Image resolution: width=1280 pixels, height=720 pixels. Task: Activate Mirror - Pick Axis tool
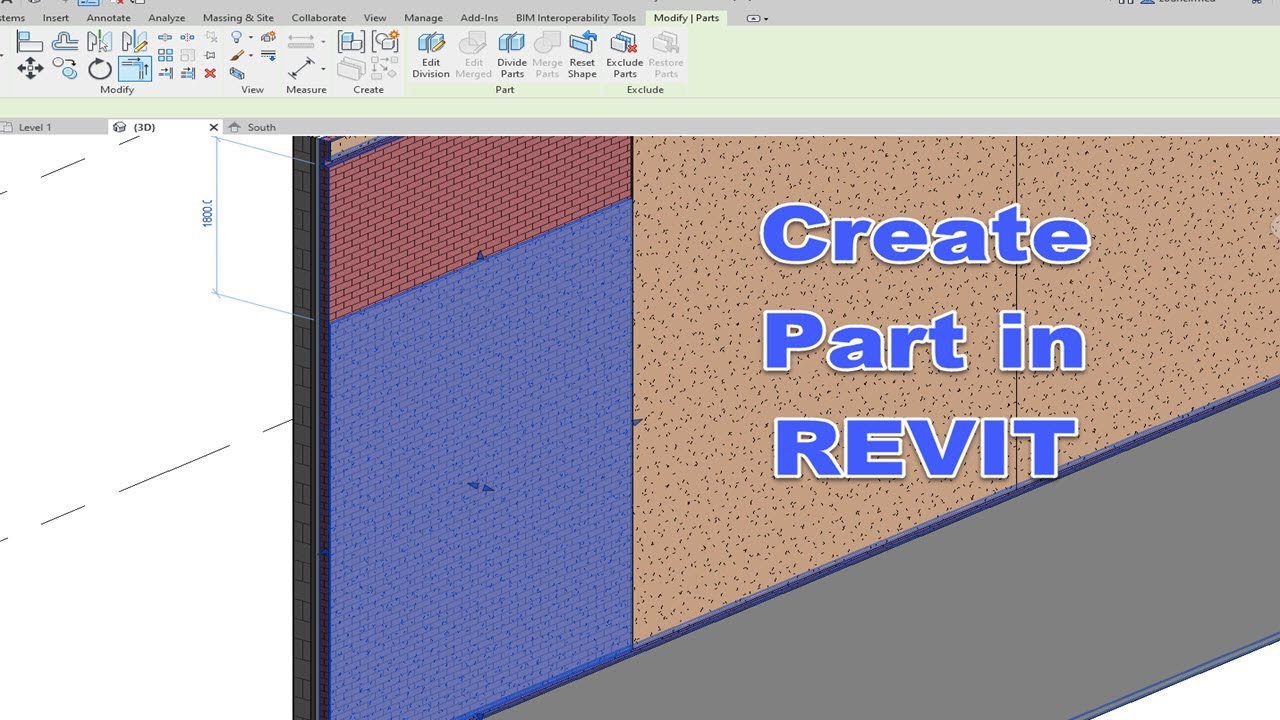(x=100, y=41)
